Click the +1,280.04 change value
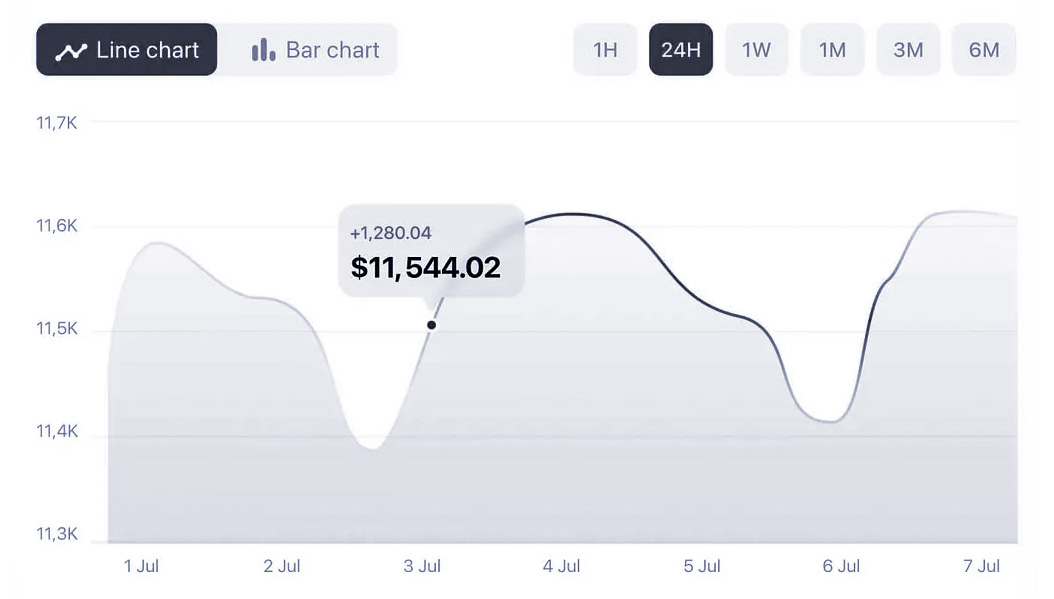The image size is (1054, 599). click(x=390, y=233)
